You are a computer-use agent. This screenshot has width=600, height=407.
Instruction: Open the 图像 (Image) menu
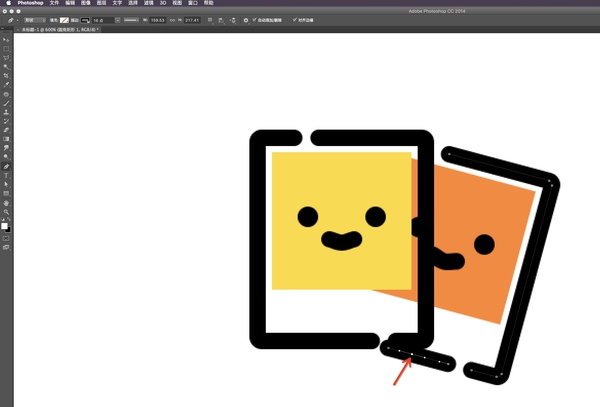(x=86, y=3)
